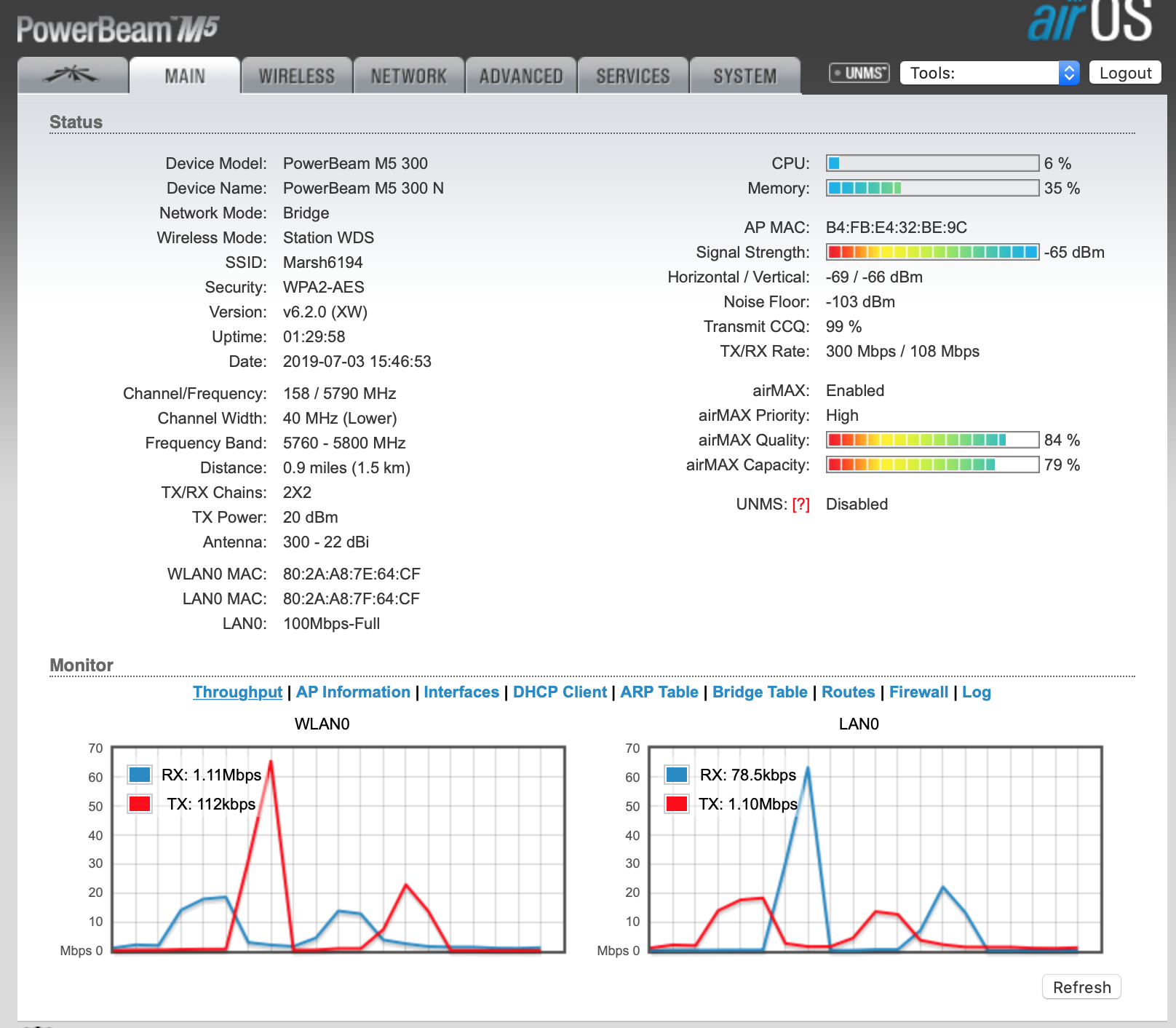Open the ARP Table link
This screenshot has height=1028, width=1176.
659,692
